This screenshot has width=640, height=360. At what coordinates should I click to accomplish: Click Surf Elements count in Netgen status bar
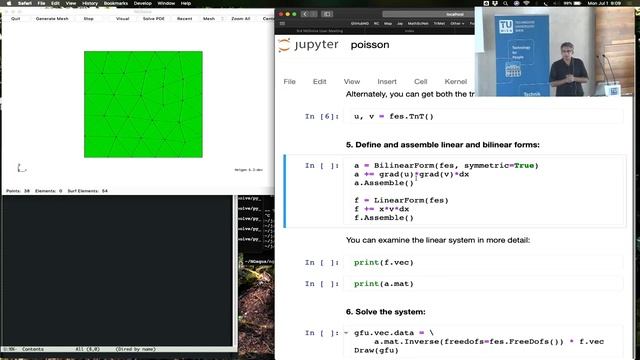point(87,191)
